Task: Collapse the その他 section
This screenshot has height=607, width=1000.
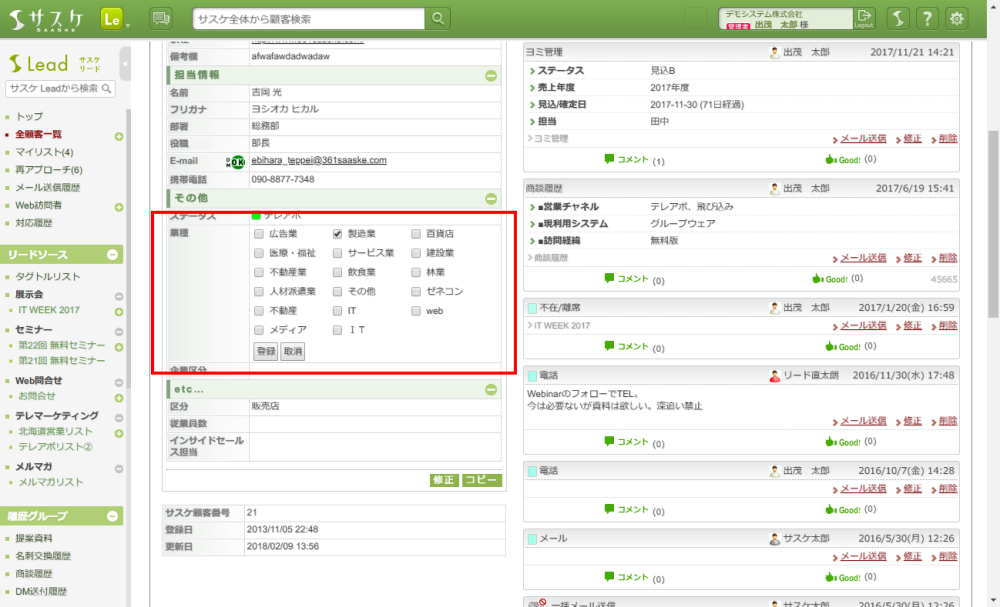Action: [491, 199]
